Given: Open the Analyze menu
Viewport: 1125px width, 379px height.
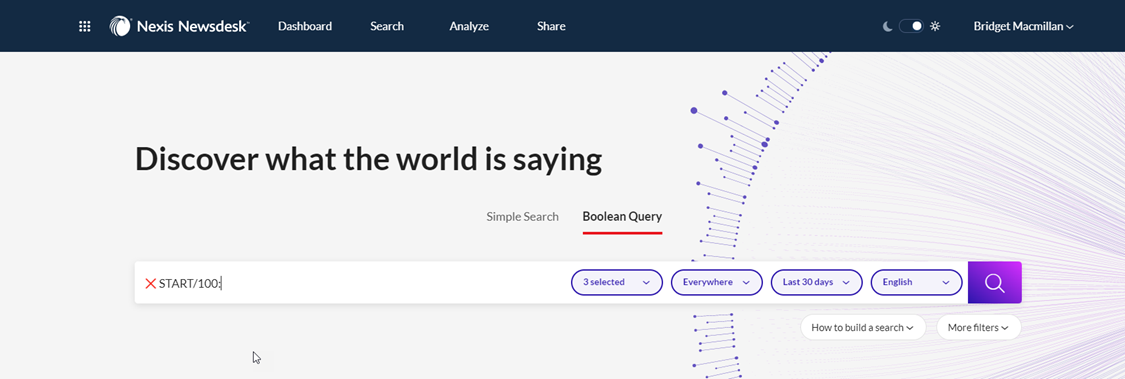Looking at the screenshot, I should (x=469, y=27).
